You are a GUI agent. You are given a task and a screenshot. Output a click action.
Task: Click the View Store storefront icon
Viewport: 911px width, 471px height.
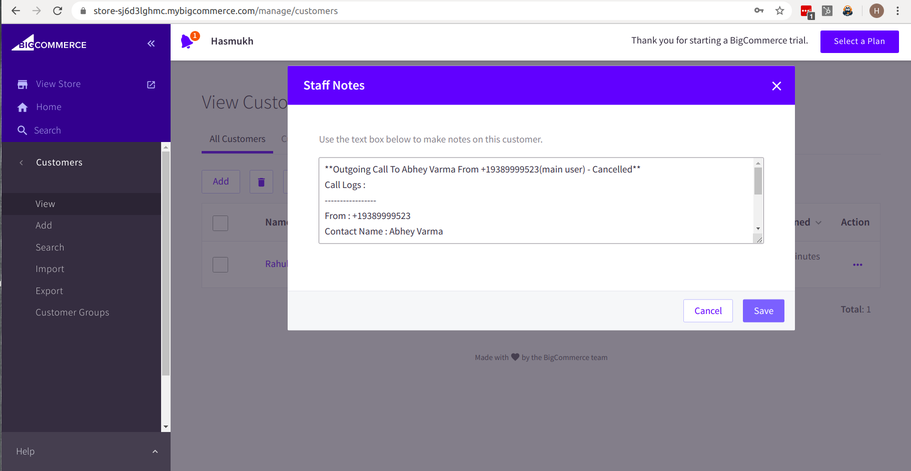point(23,84)
